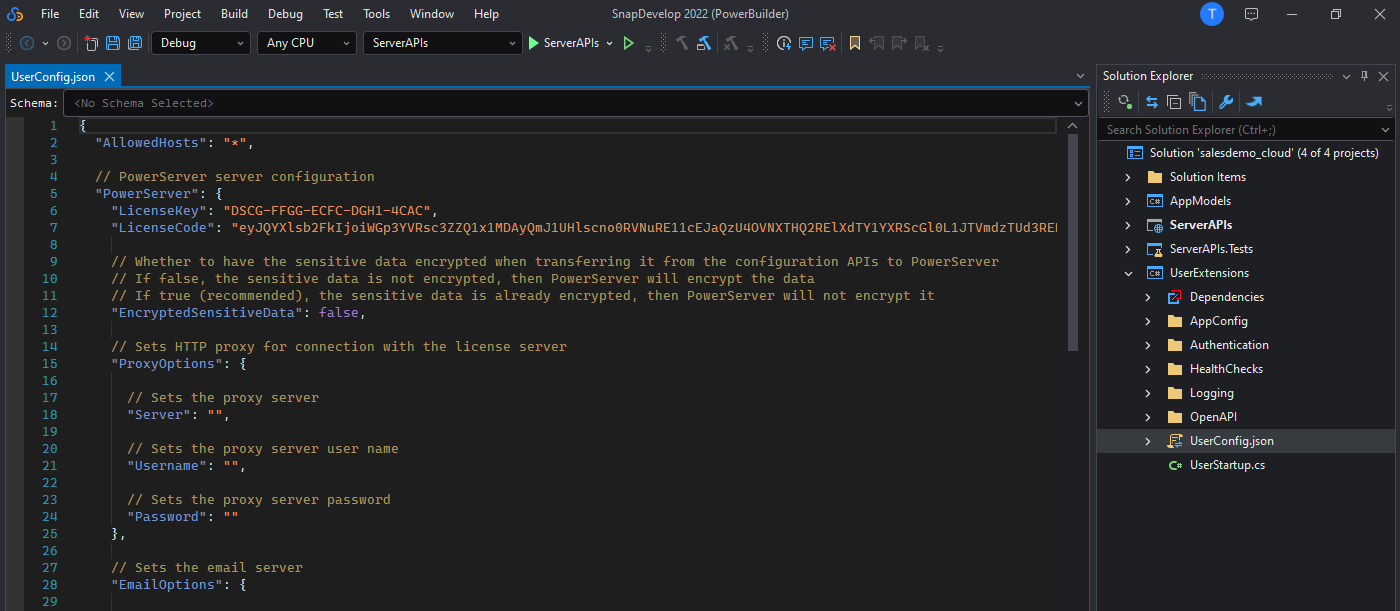Expand the Authentication folder
This screenshot has width=1400, height=611.
tap(1148, 345)
